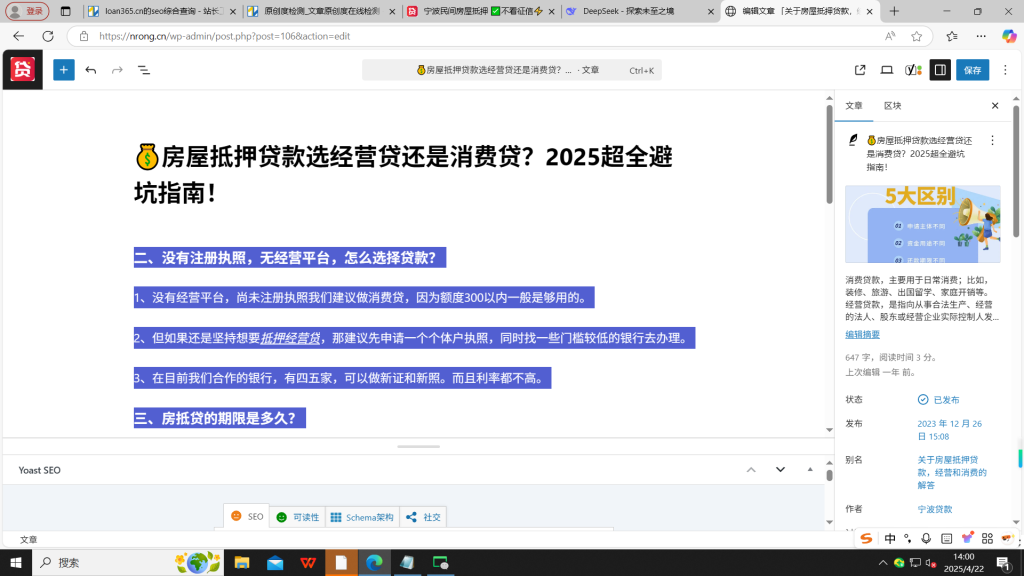This screenshot has height=576, width=1024.
Task: Open the Yoast SEO tab
Action: pos(247,517)
